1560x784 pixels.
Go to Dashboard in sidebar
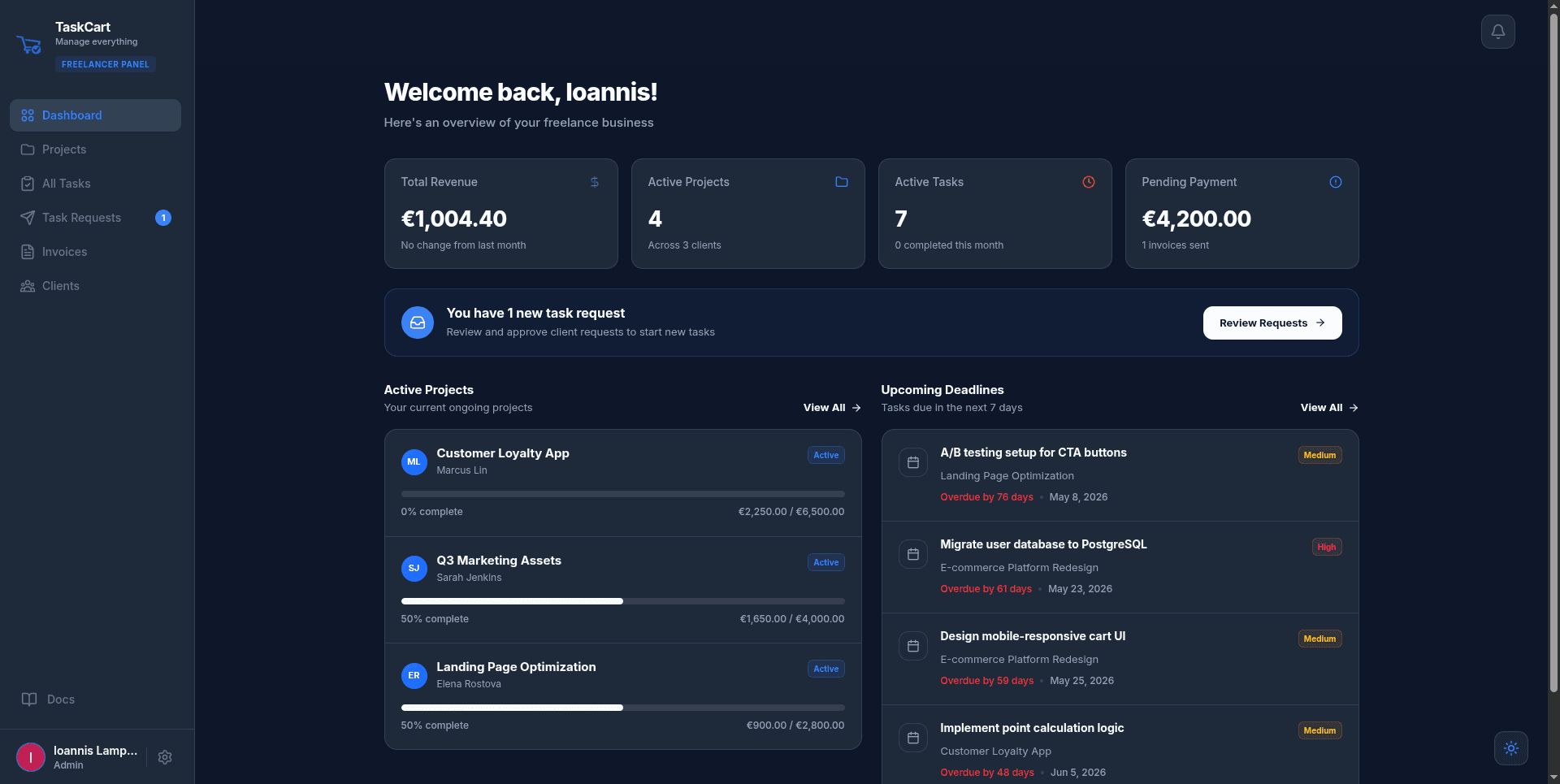click(95, 115)
